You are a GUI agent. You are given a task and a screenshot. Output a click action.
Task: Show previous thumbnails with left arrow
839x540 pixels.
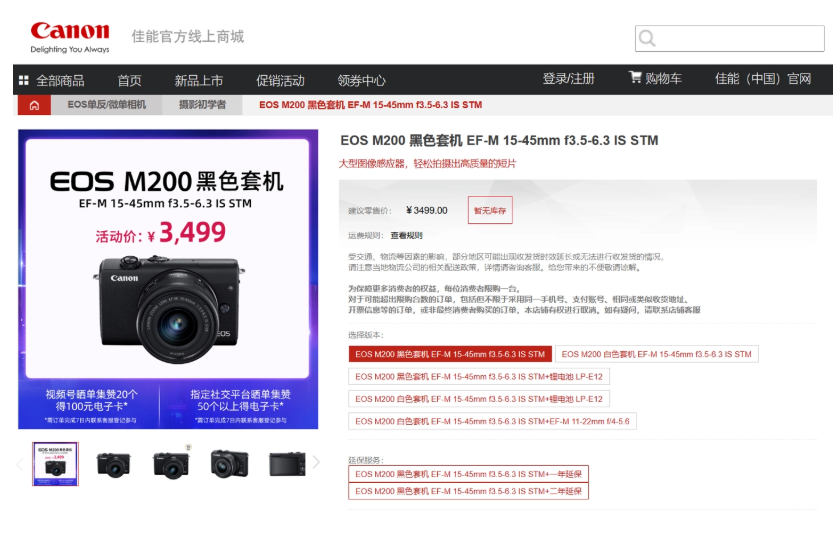pyautogui.click(x=20, y=464)
